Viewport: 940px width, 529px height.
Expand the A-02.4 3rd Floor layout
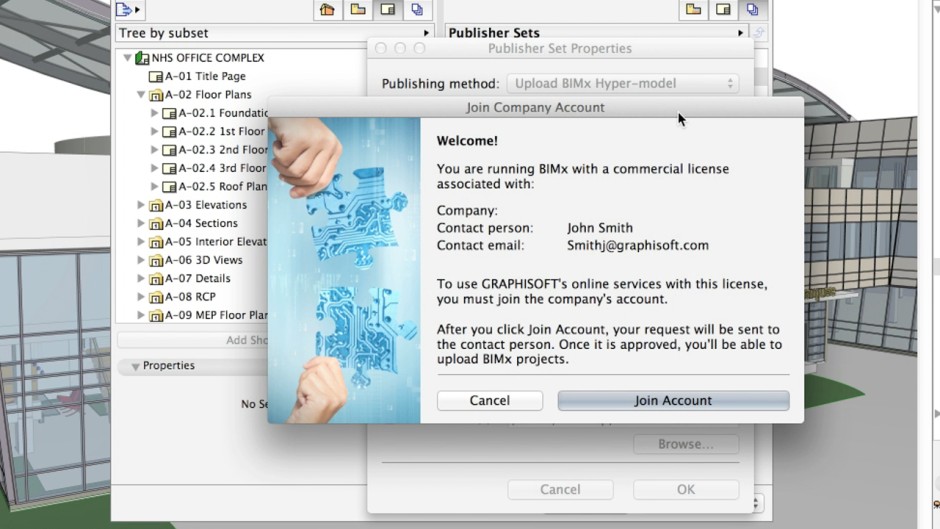tap(154, 169)
